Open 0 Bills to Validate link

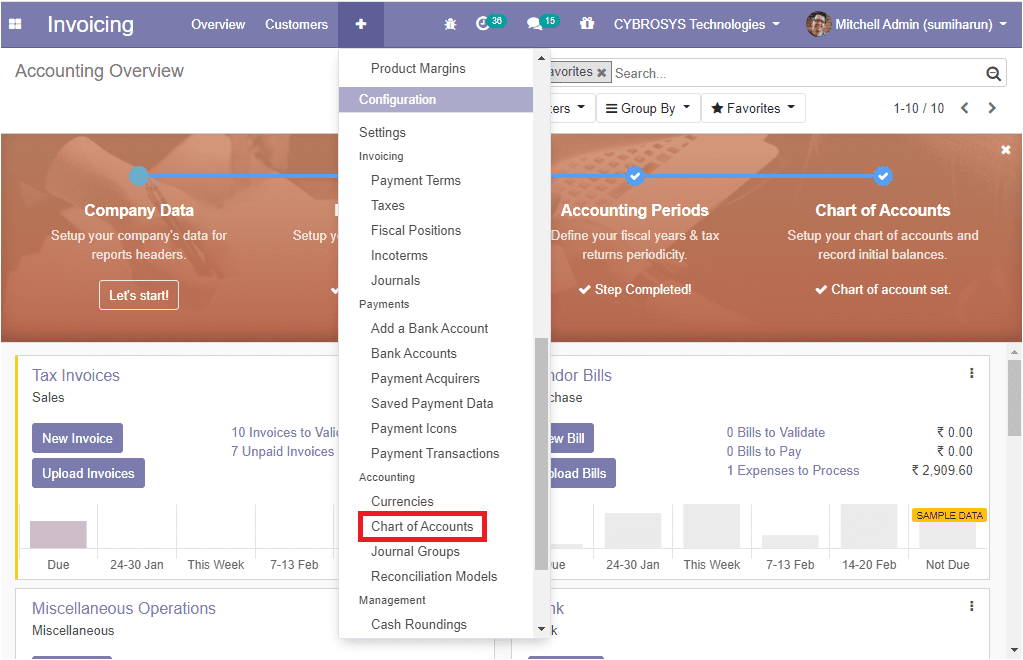[776, 432]
